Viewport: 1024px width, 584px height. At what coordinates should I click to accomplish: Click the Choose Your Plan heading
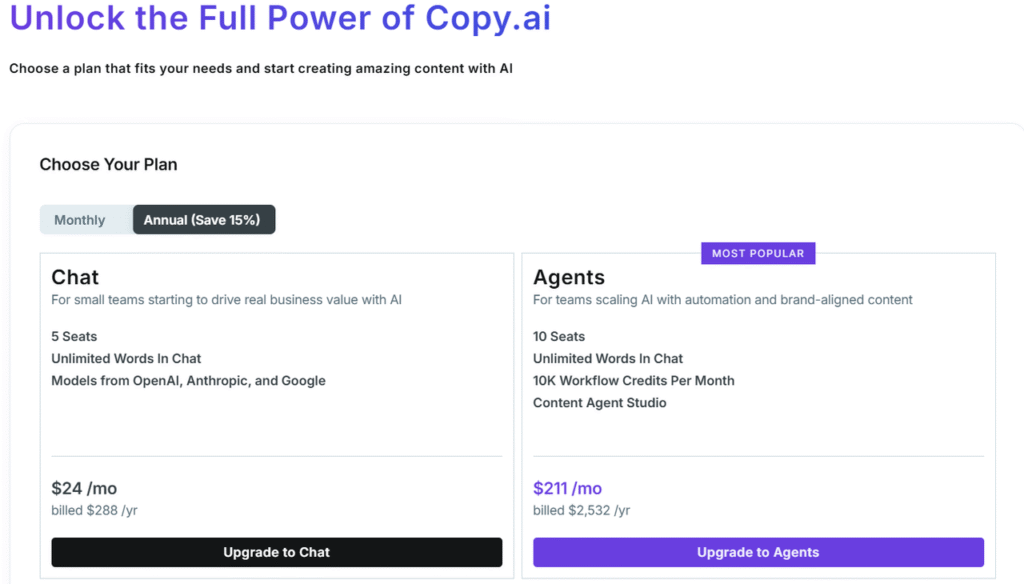pos(108,164)
